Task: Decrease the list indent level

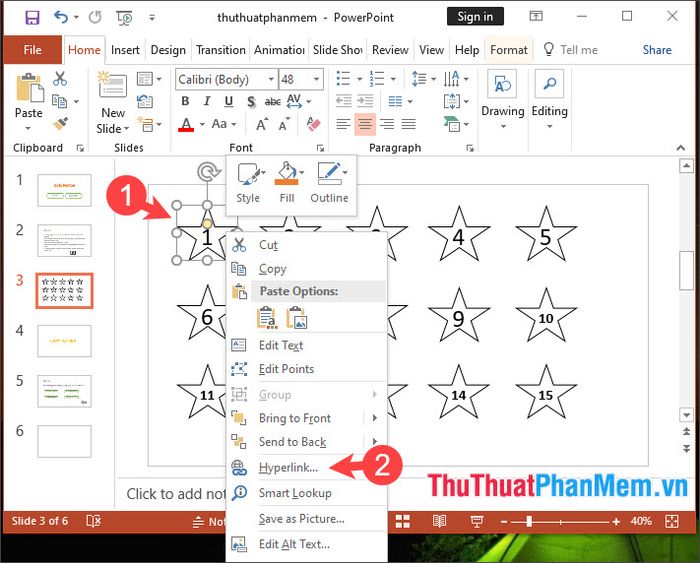Action: click(x=343, y=101)
